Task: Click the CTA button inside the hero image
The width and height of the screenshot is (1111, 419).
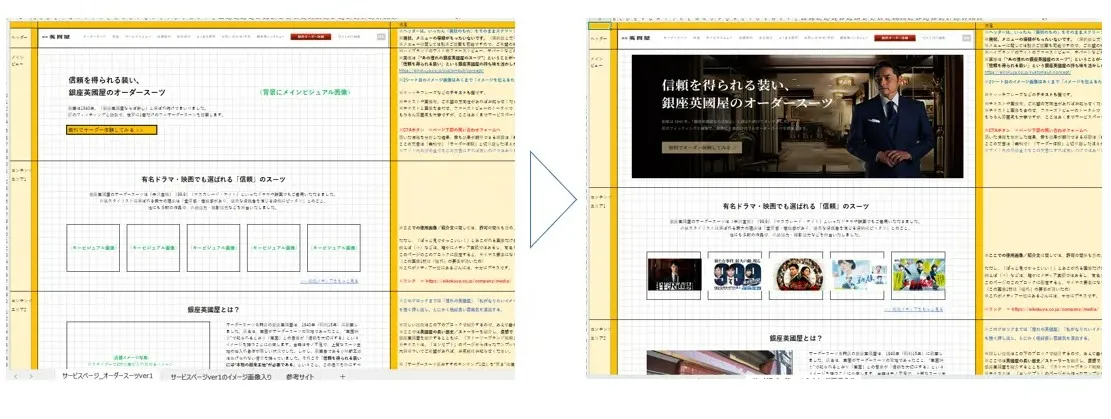Action: click(x=701, y=147)
